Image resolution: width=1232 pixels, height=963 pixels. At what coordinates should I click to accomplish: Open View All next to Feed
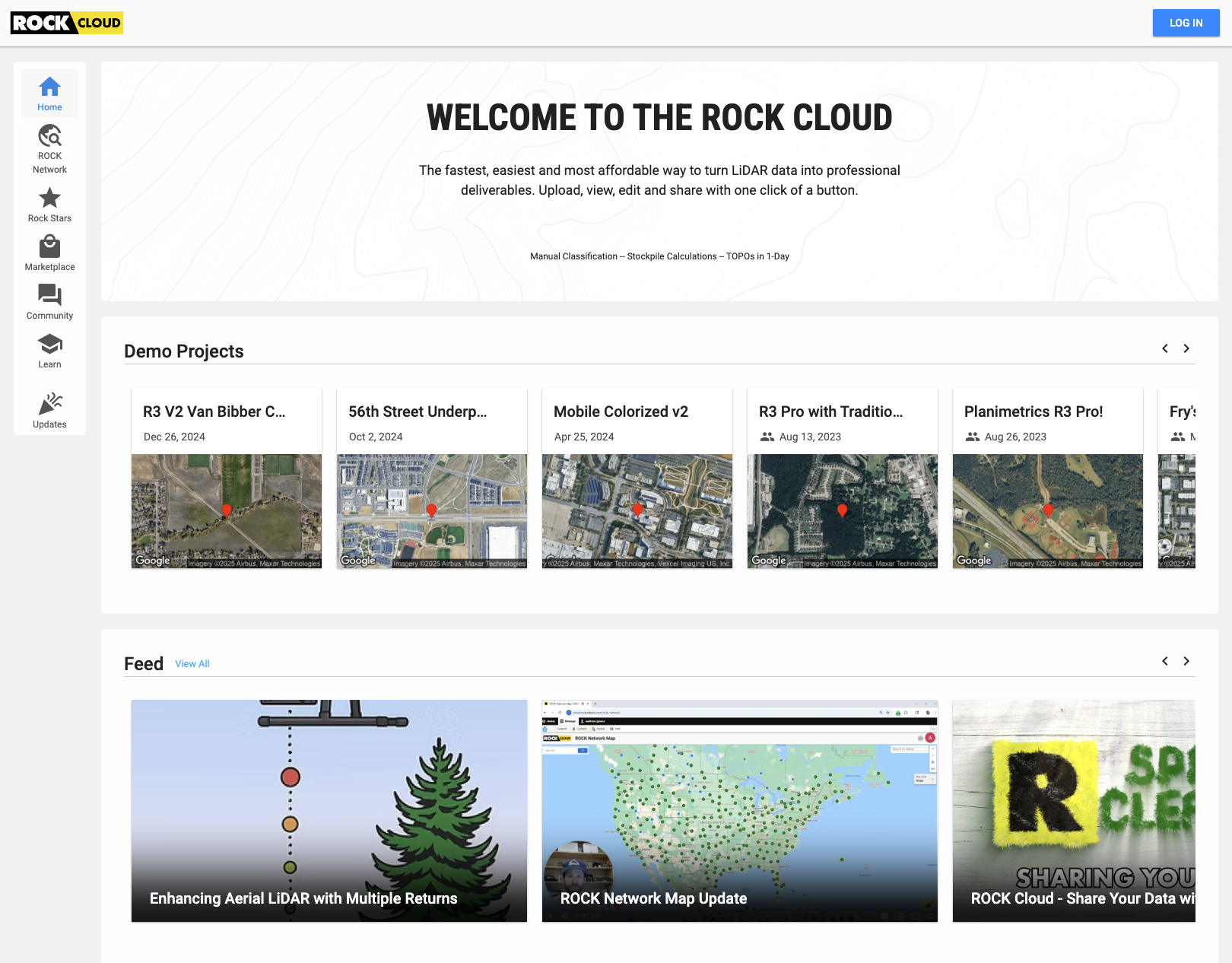[192, 663]
